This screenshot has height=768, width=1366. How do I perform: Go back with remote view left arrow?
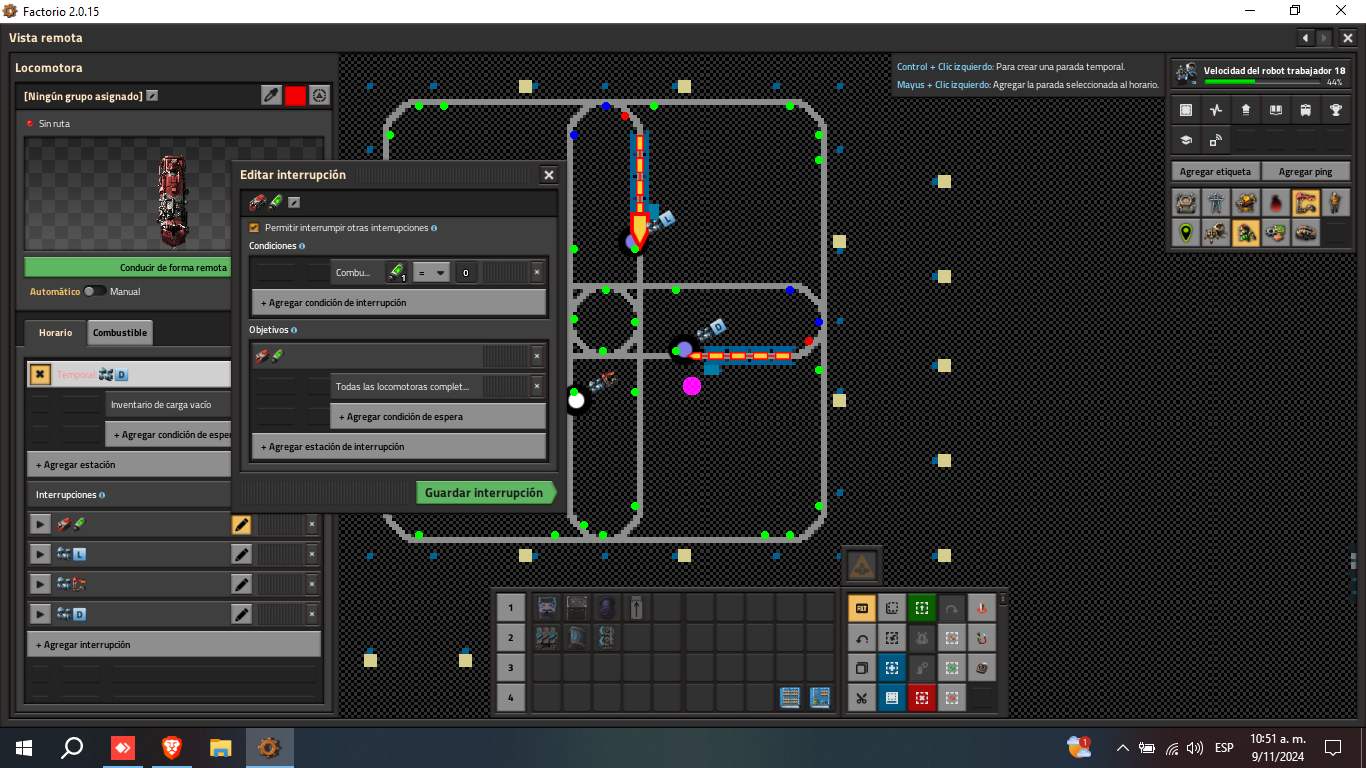(x=1305, y=38)
